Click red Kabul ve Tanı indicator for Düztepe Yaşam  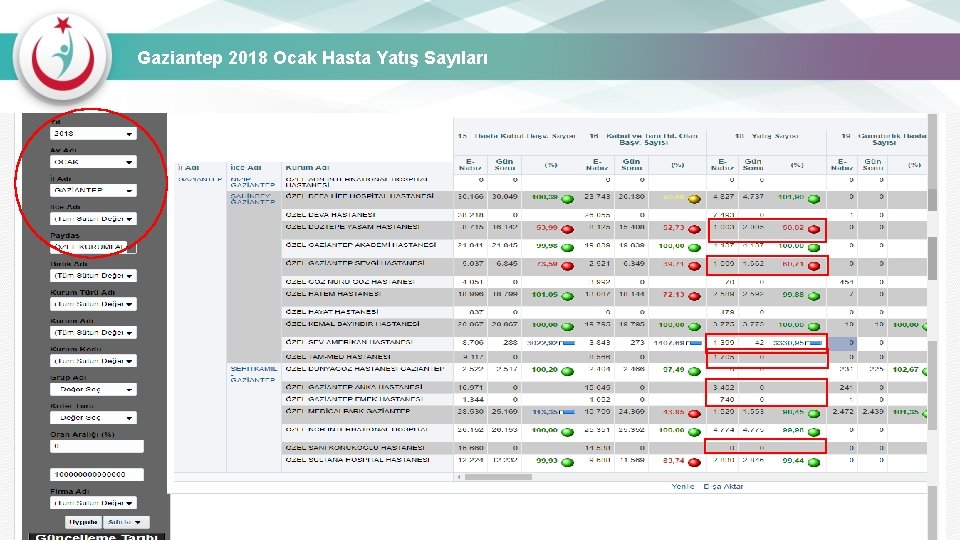[694, 229]
